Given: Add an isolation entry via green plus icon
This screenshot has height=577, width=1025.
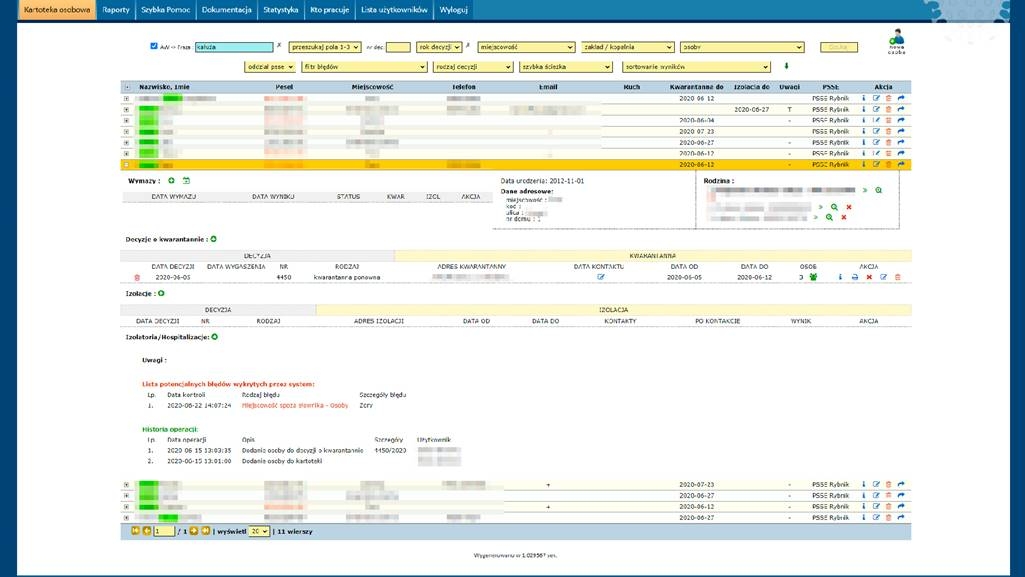Looking at the screenshot, I should click(x=161, y=294).
